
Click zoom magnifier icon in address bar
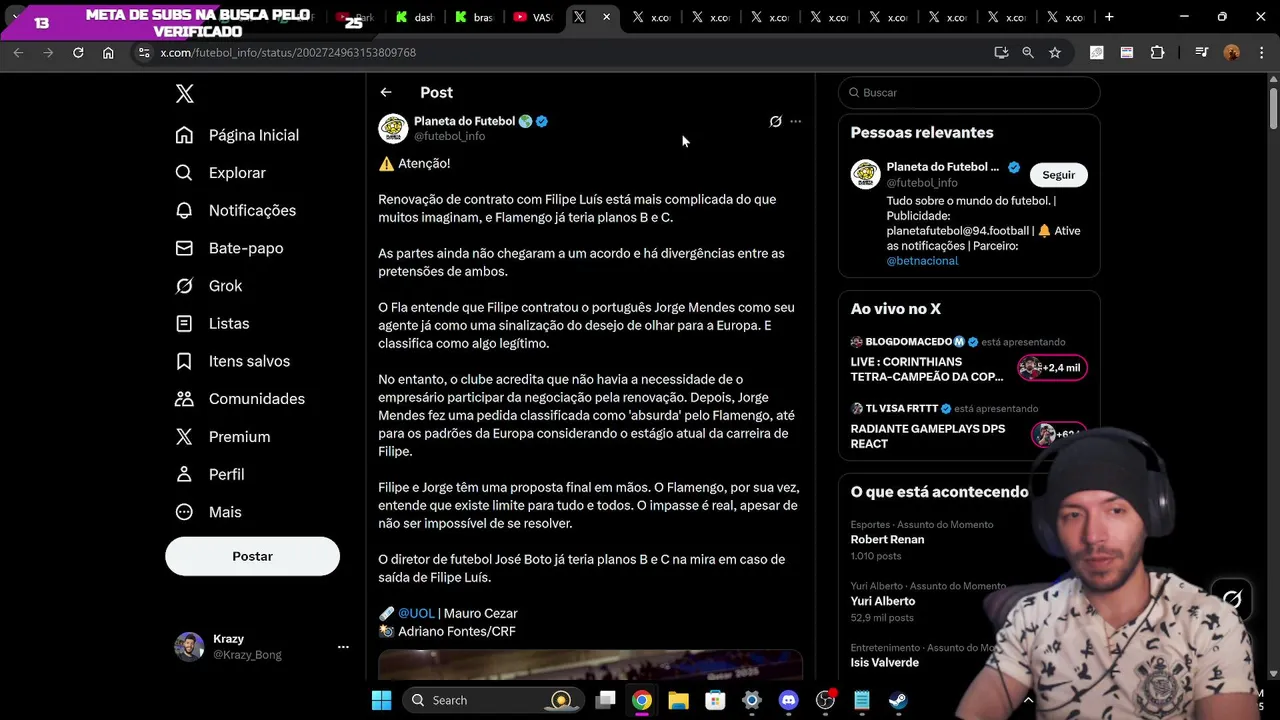[1028, 52]
